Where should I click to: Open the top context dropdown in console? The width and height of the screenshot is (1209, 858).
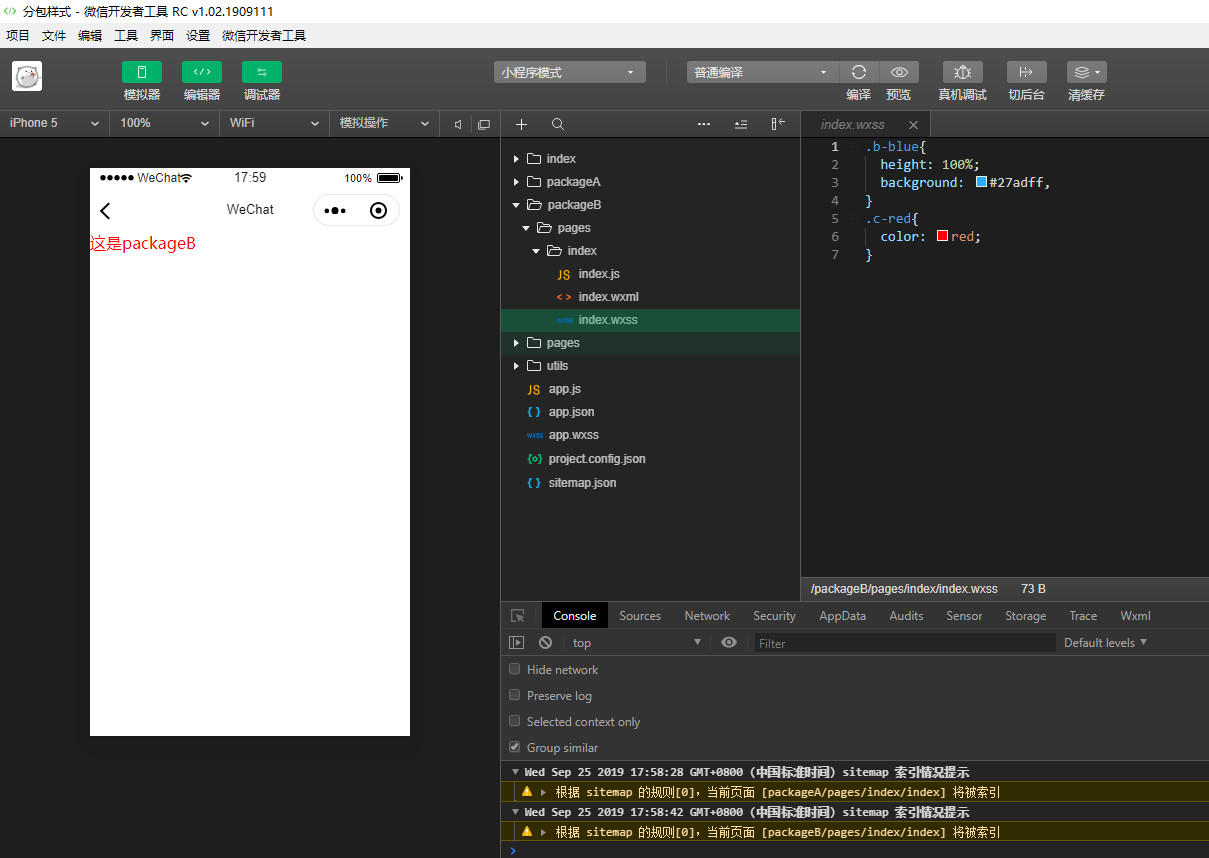636,643
